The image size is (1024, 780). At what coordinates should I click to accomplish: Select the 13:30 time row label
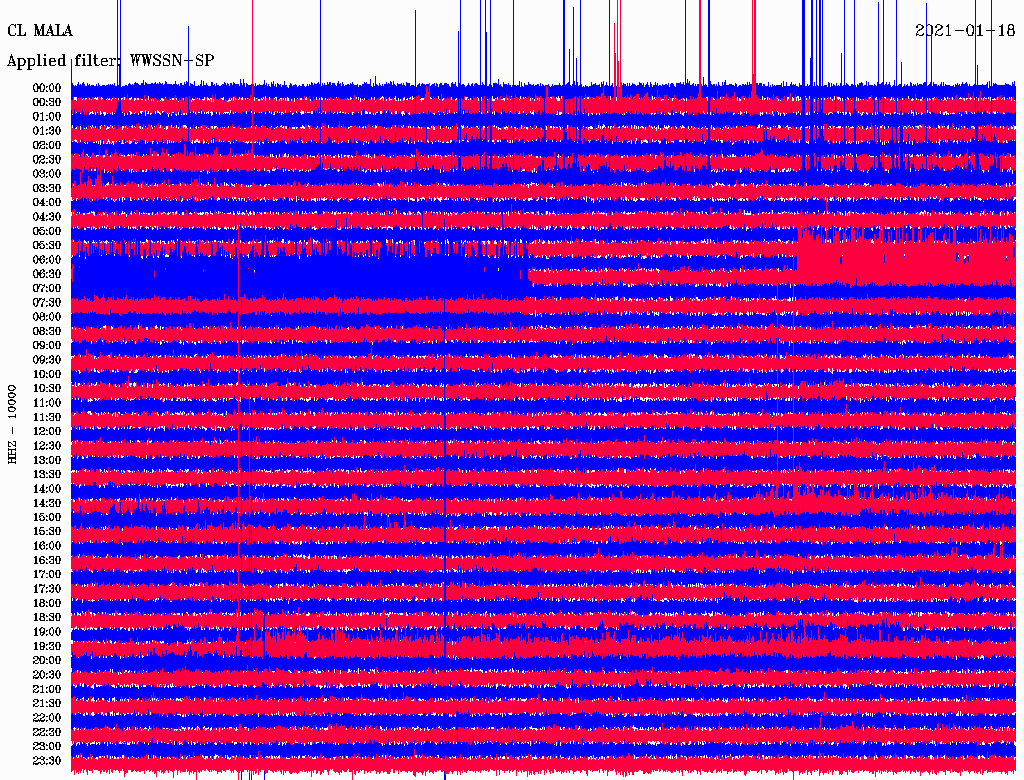point(47,474)
